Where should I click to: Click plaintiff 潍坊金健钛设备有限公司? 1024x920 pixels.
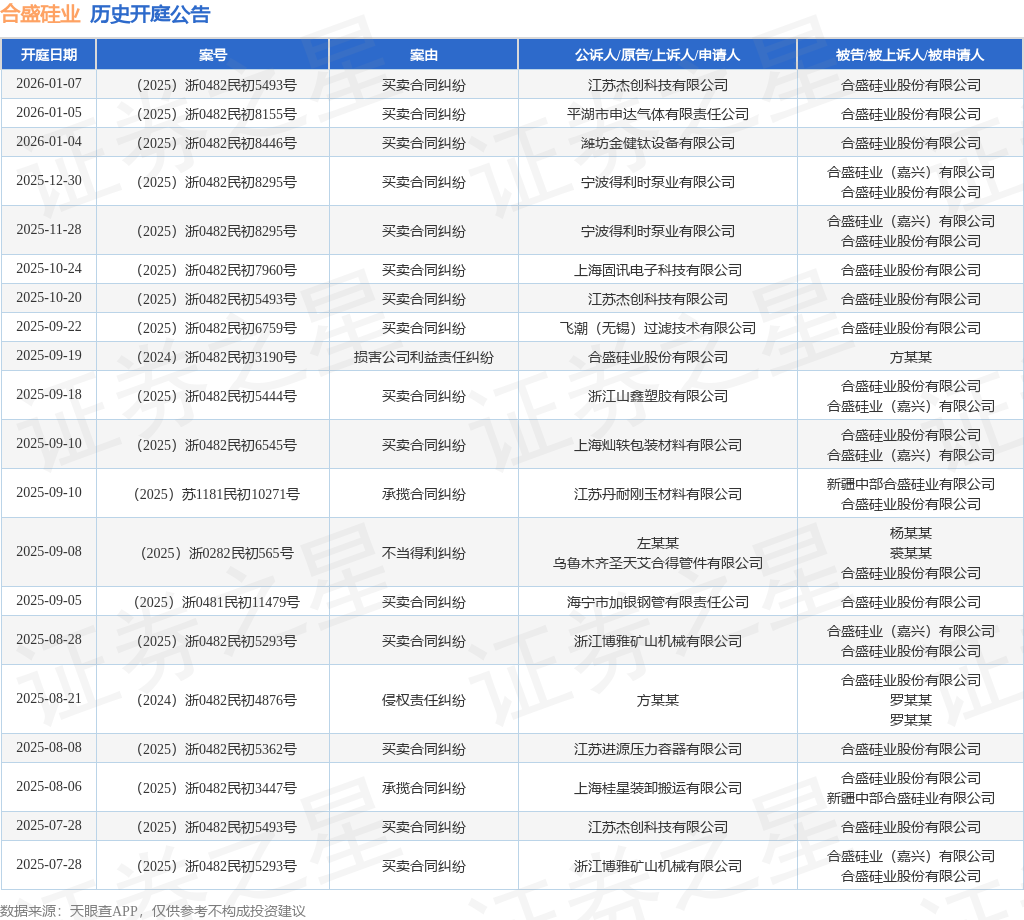pyautogui.click(x=658, y=143)
